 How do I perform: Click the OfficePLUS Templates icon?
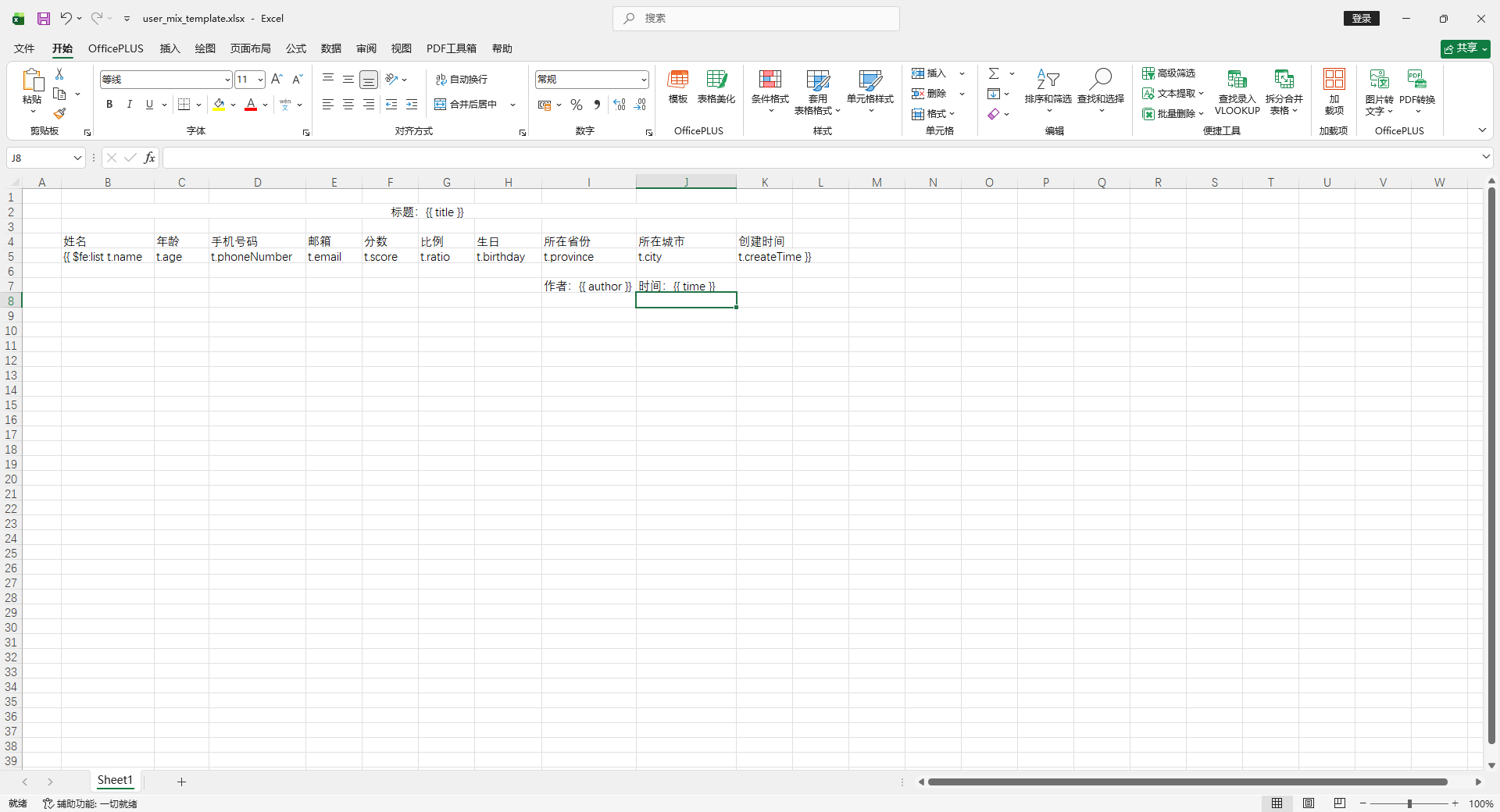(677, 80)
